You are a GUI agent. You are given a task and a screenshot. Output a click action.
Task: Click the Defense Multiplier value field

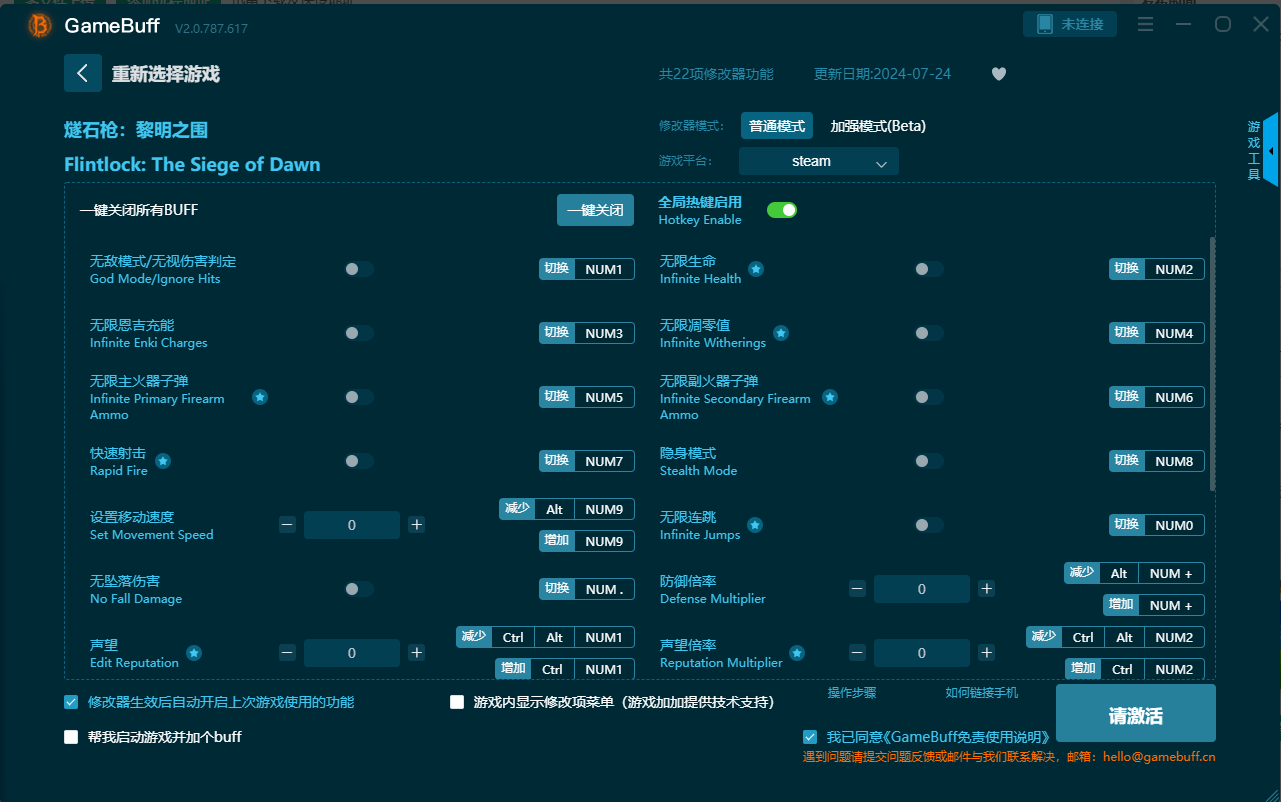click(x=922, y=589)
